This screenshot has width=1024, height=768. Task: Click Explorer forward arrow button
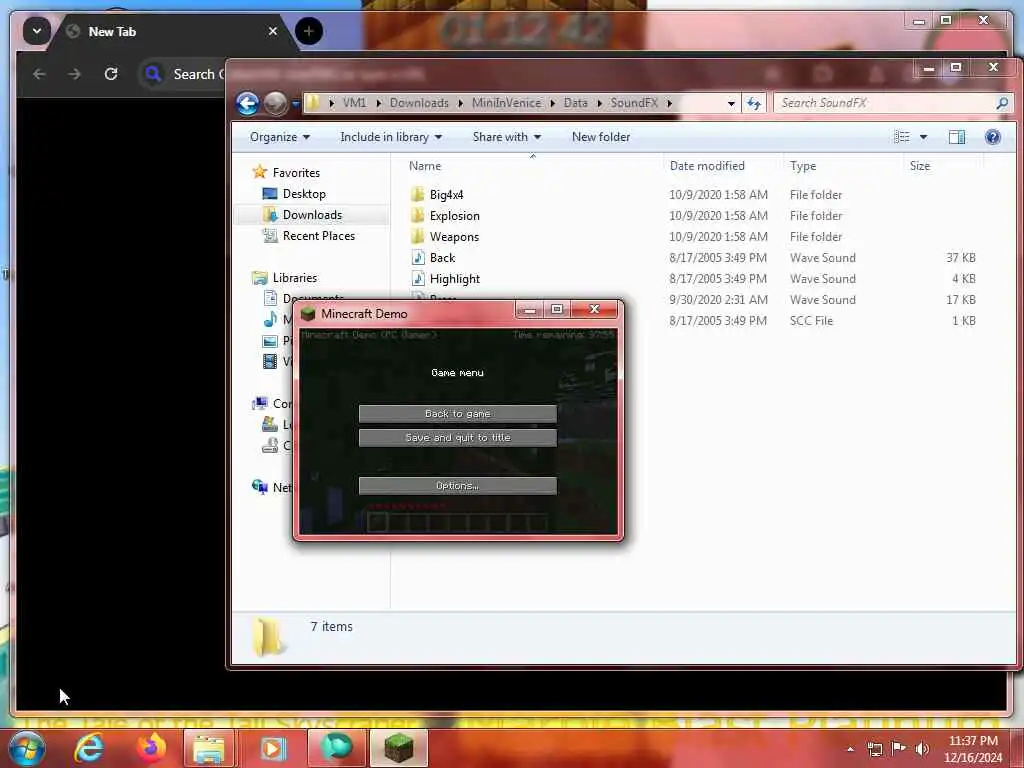tap(276, 103)
